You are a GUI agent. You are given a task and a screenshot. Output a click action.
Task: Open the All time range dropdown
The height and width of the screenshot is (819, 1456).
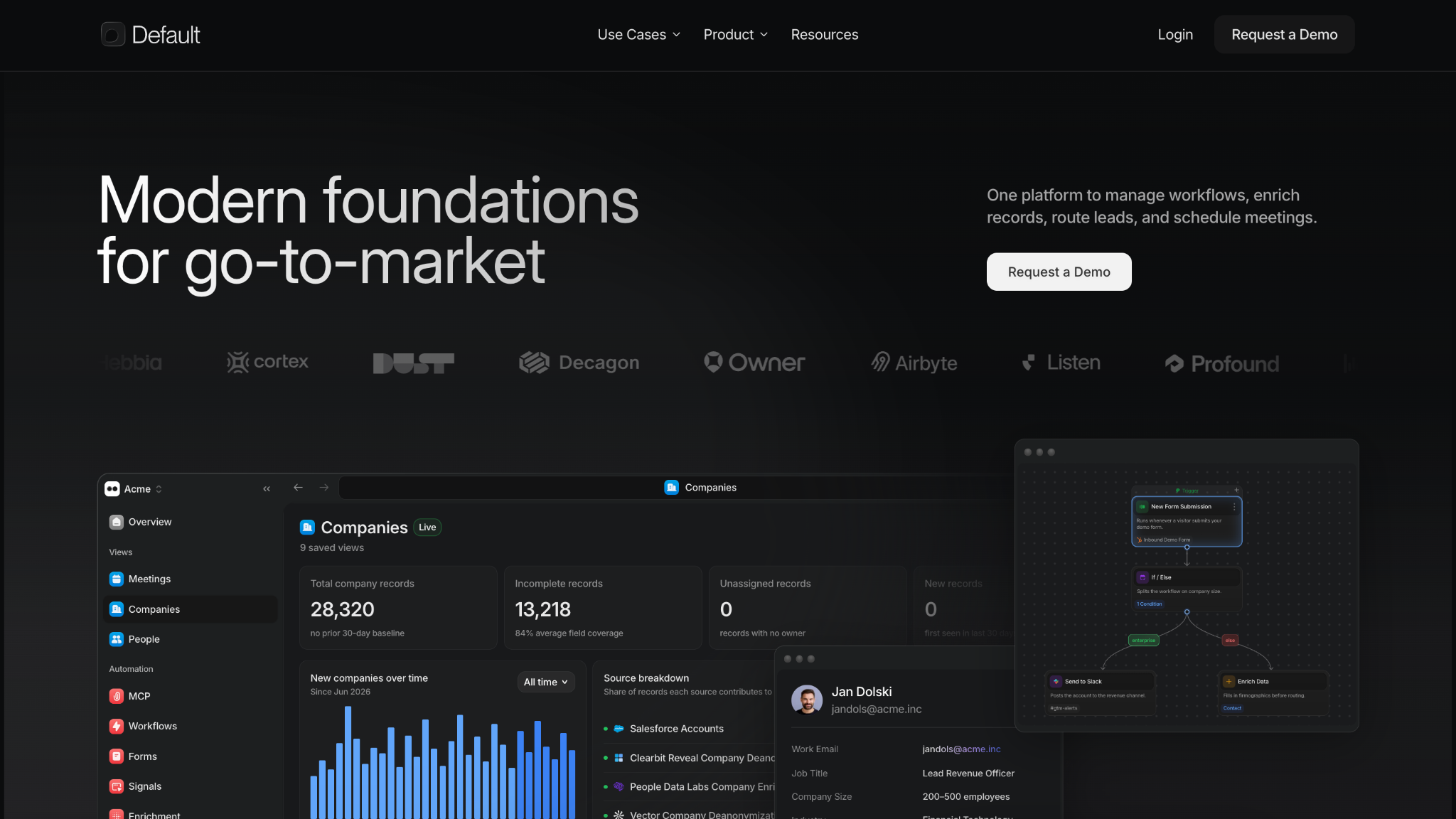click(546, 682)
